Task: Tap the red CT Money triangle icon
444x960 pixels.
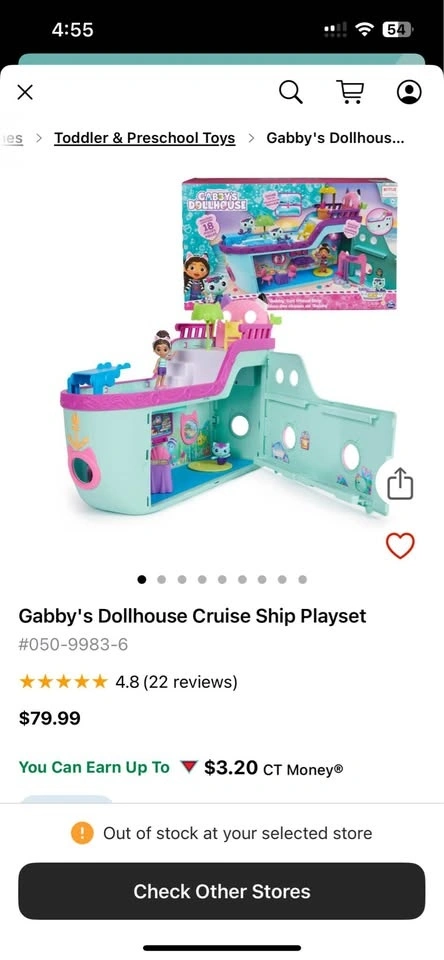Action: [188, 767]
